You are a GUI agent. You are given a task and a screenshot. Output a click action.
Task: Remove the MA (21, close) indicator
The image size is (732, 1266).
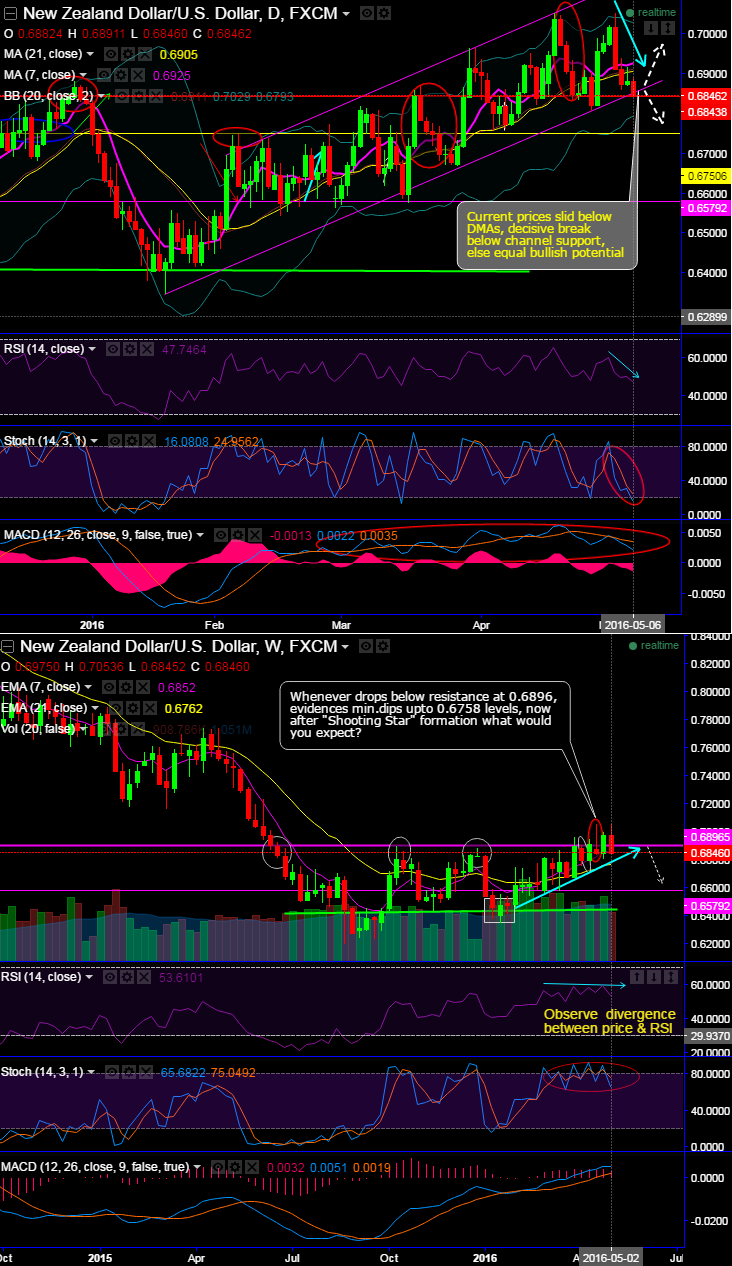pos(145,54)
